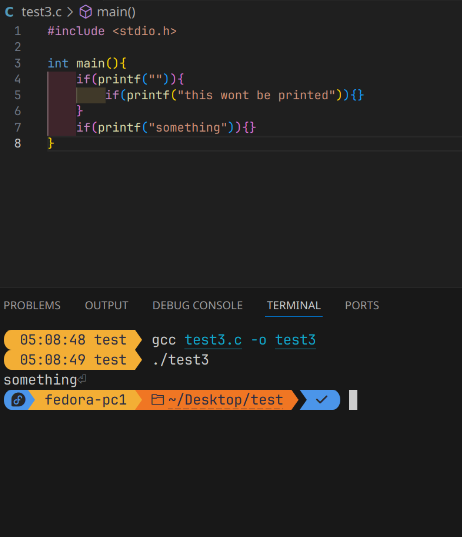Image resolution: width=462 pixels, height=537 pixels.
Task: Click the 'this wont be printed' string
Action: (x=256, y=95)
